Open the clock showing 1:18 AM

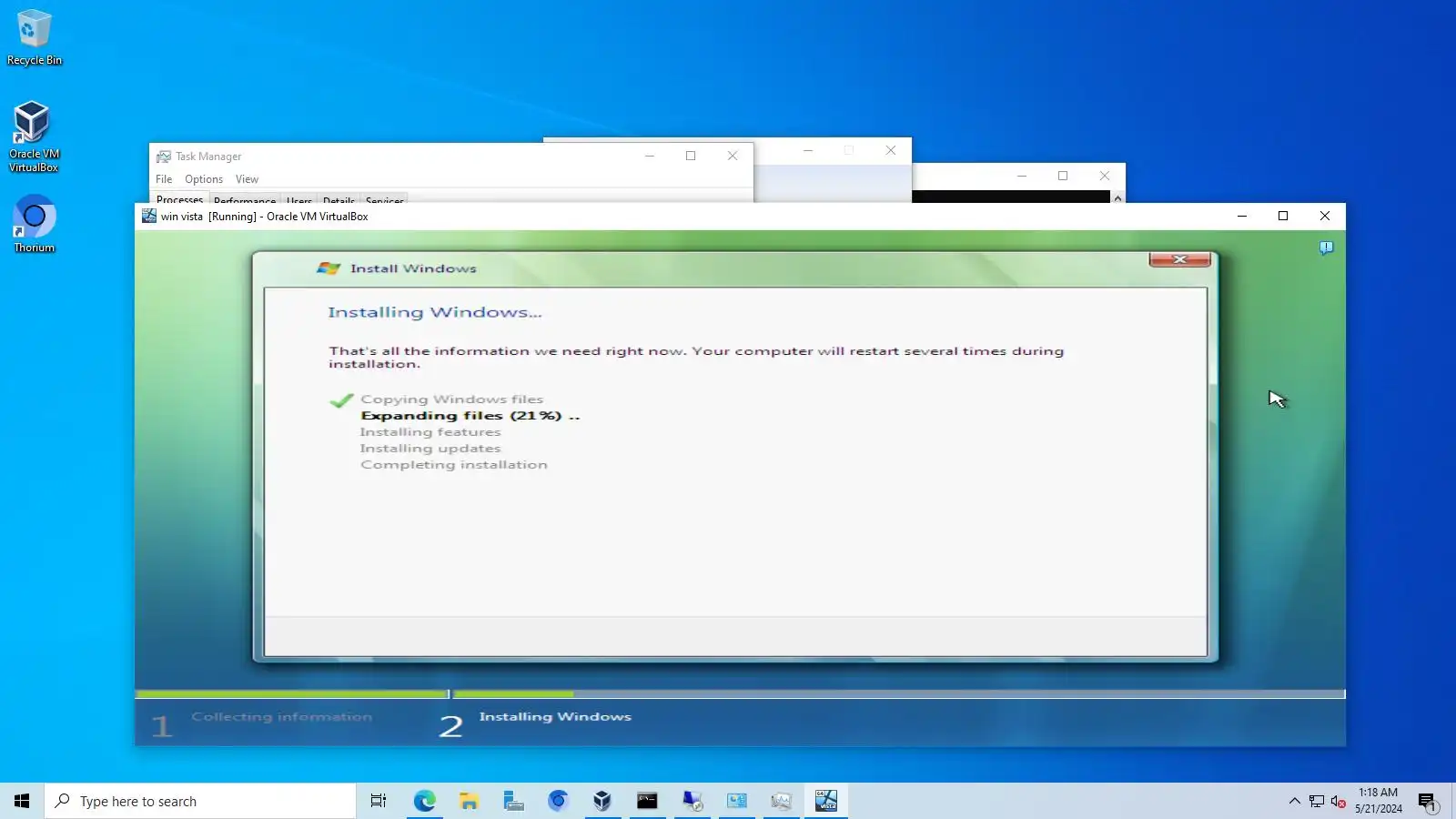(x=1378, y=801)
